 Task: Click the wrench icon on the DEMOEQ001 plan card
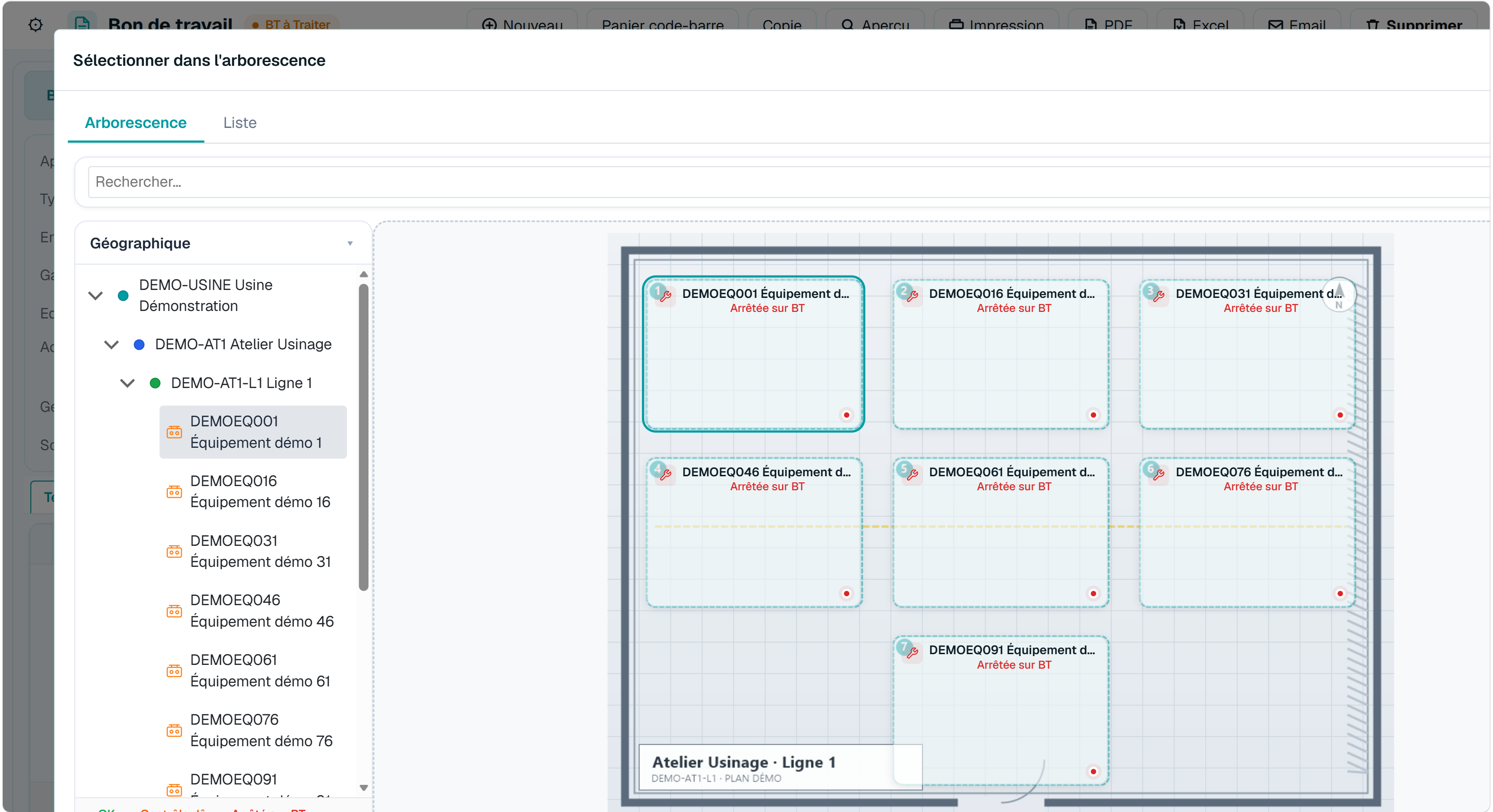tap(665, 296)
